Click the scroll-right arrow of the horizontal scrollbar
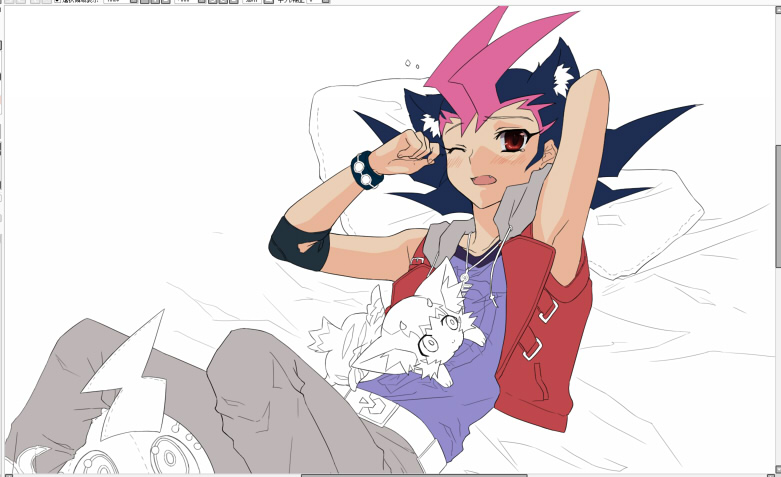781x477 pixels. tap(771, 476)
